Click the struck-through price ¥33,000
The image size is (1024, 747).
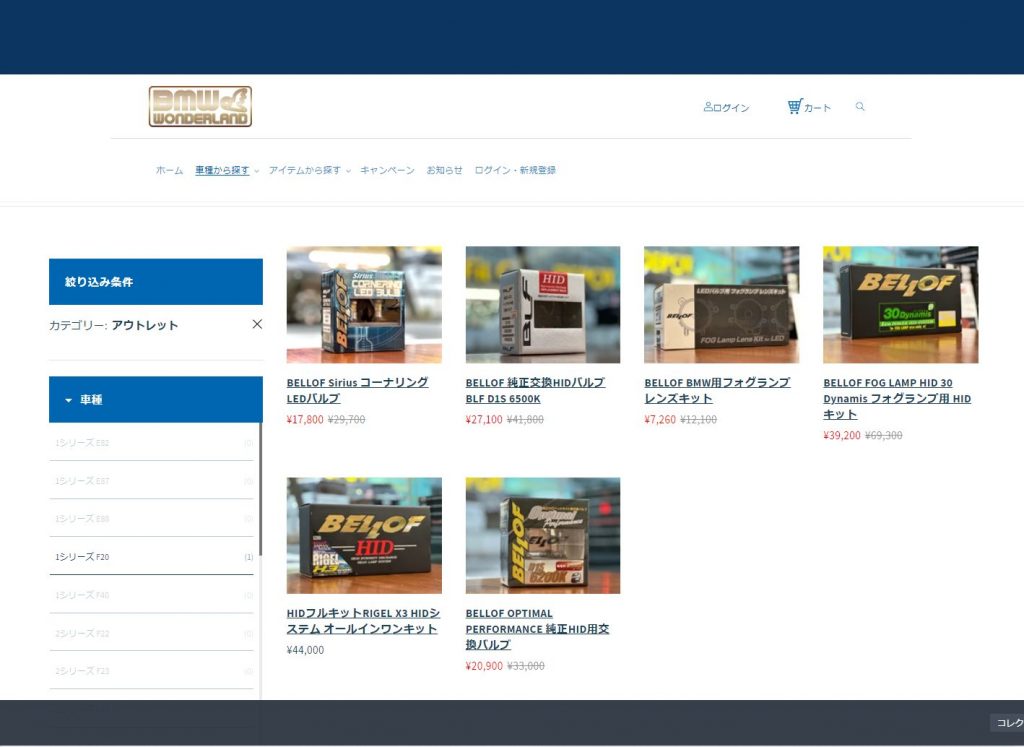(x=526, y=666)
